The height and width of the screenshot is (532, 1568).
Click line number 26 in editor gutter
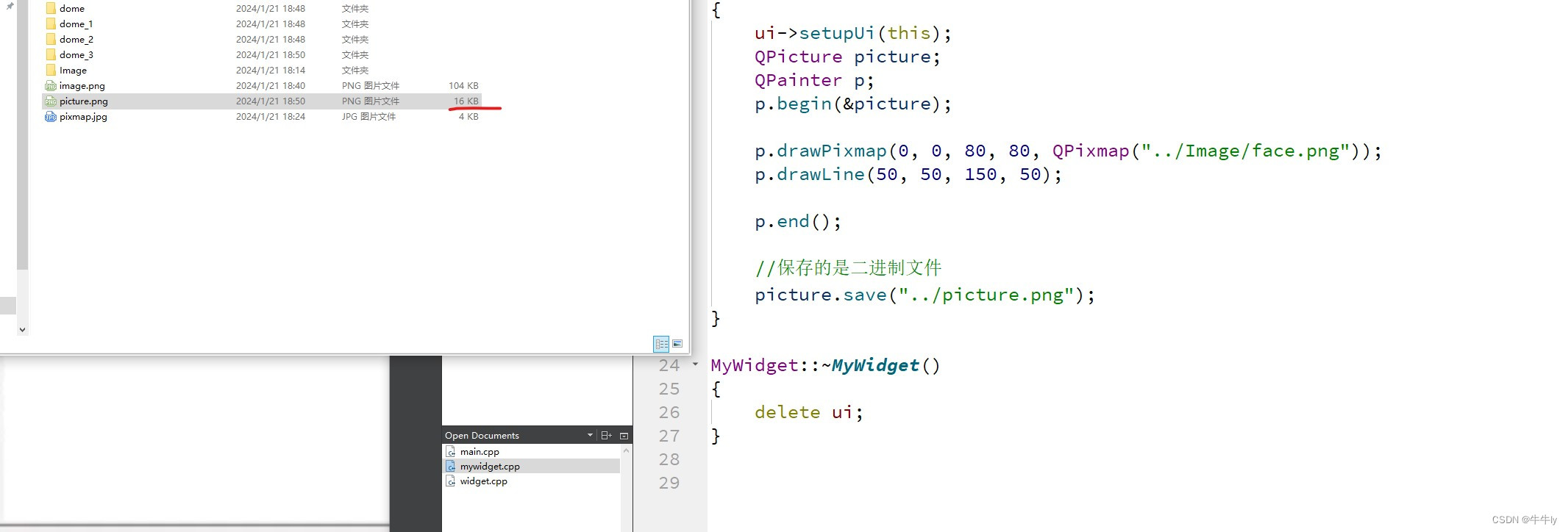click(x=669, y=412)
